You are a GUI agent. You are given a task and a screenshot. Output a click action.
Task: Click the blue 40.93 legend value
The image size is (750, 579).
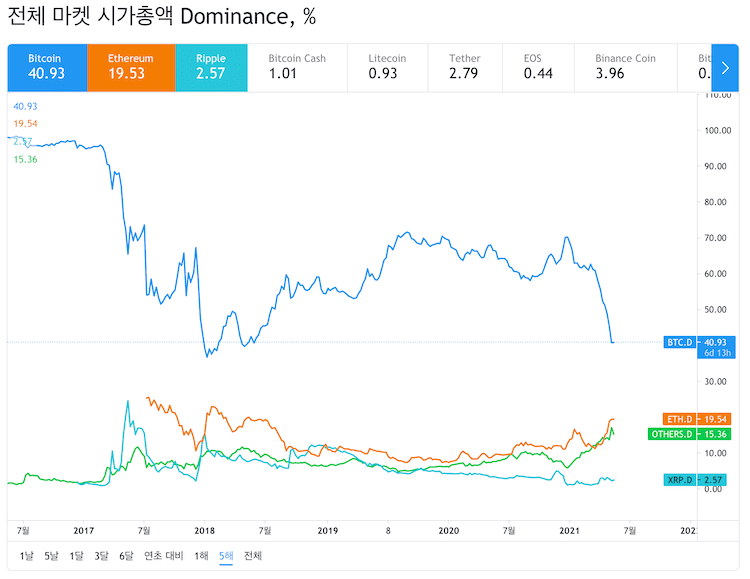tap(25, 106)
